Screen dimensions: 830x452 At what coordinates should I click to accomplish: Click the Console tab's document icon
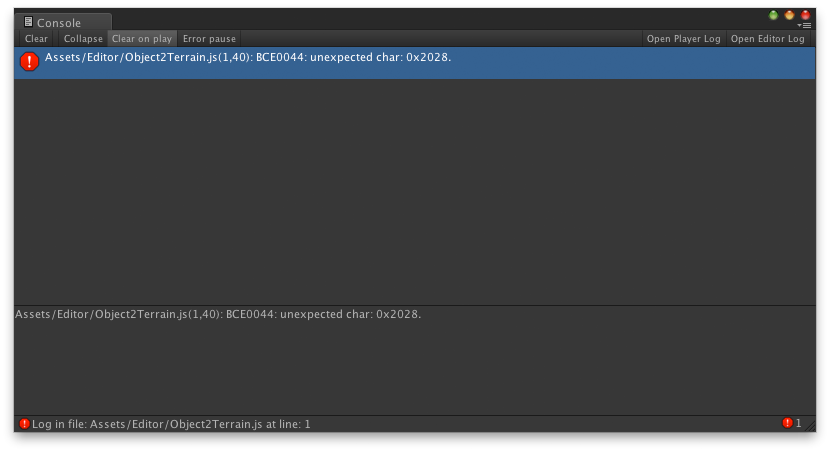pos(29,22)
